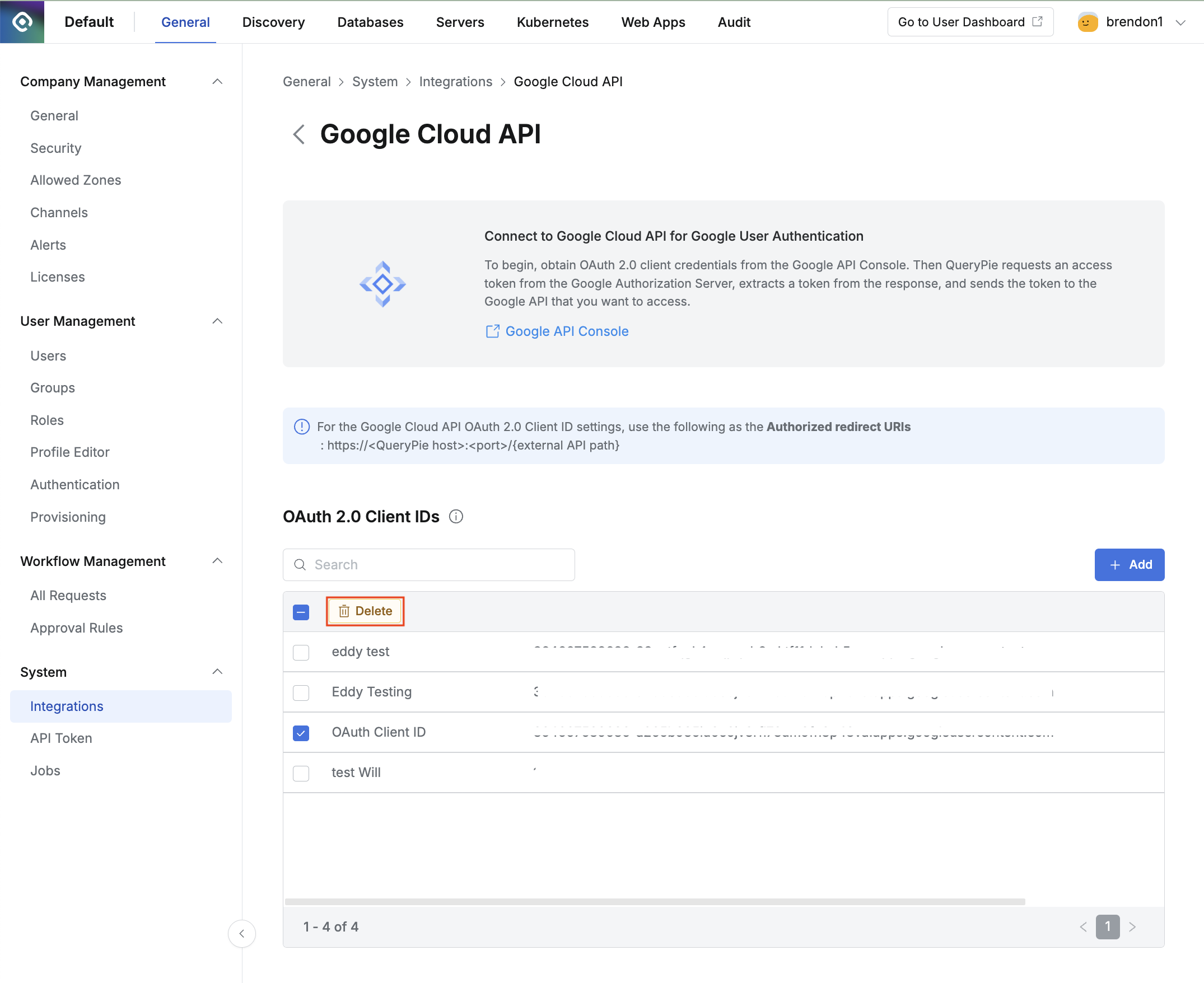Click the horizontal table scrollbar
The height and width of the screenshot is (983, 1204).
[654, 901]
